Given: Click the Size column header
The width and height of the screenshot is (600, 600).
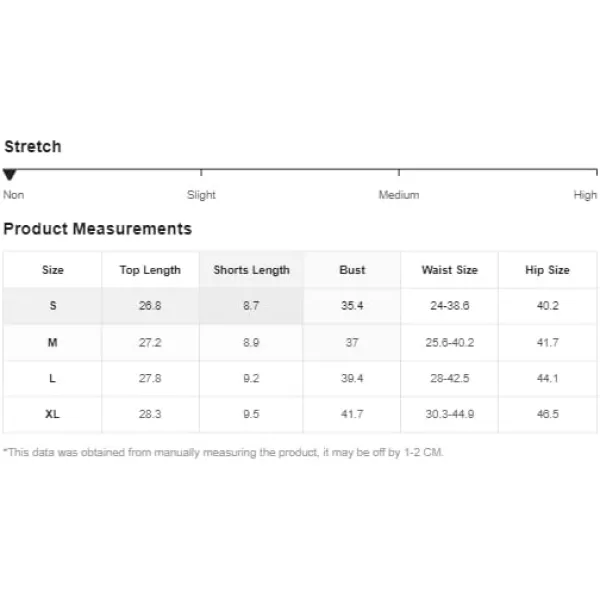Looking at the screenshot, I should pyautogui.click(x=53, y=270).
